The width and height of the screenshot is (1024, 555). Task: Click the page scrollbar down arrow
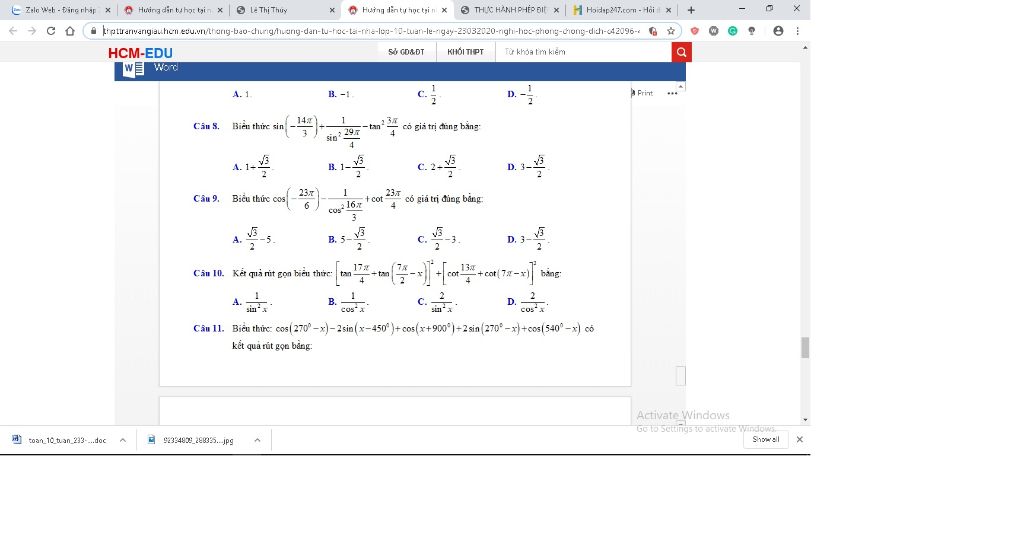(805, 420)
